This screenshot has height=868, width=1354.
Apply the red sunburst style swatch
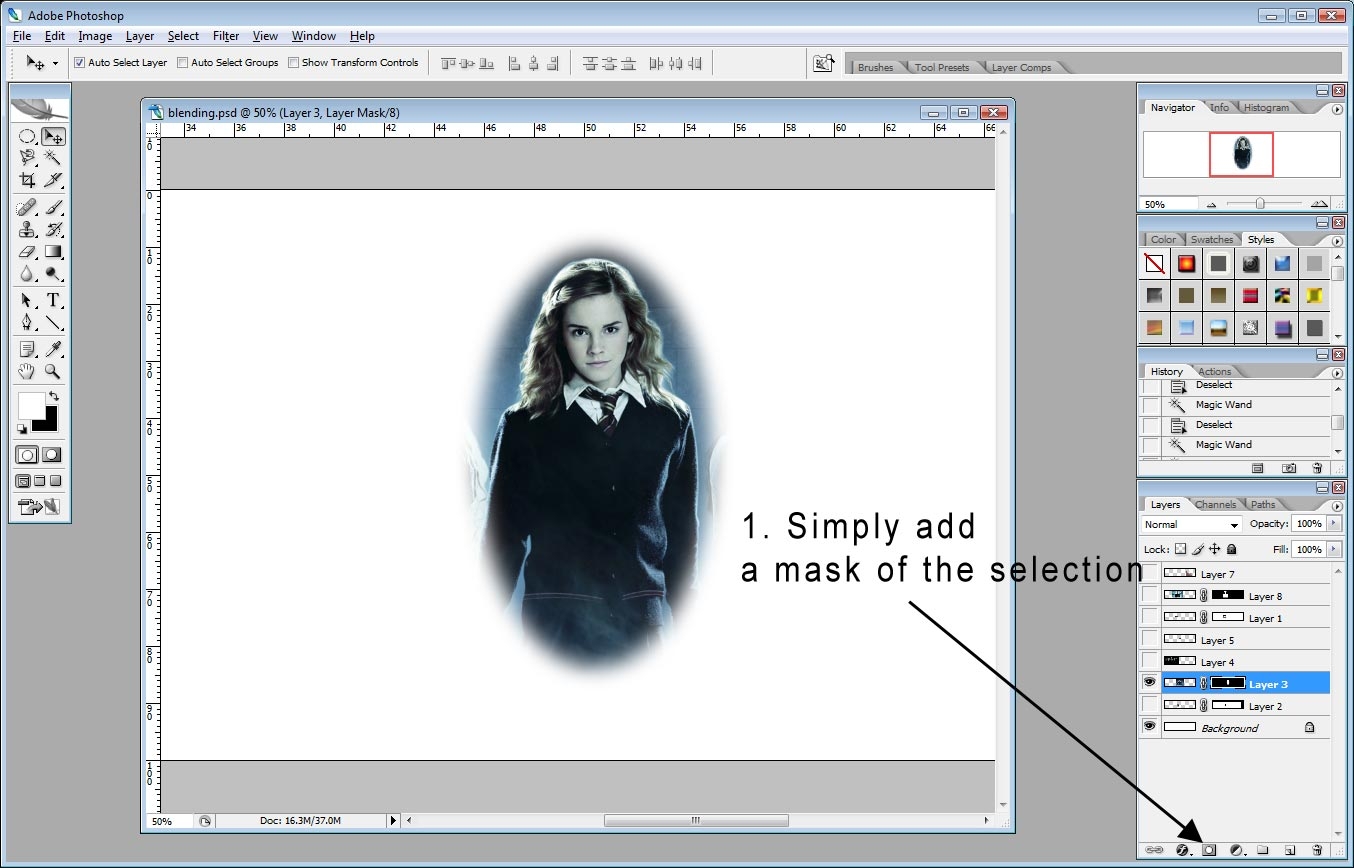tap(1186, 264)
